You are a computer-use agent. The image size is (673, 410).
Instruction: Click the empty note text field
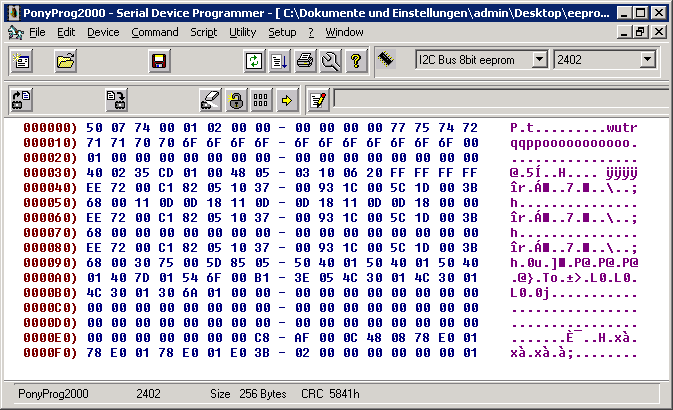click(501, 99)
